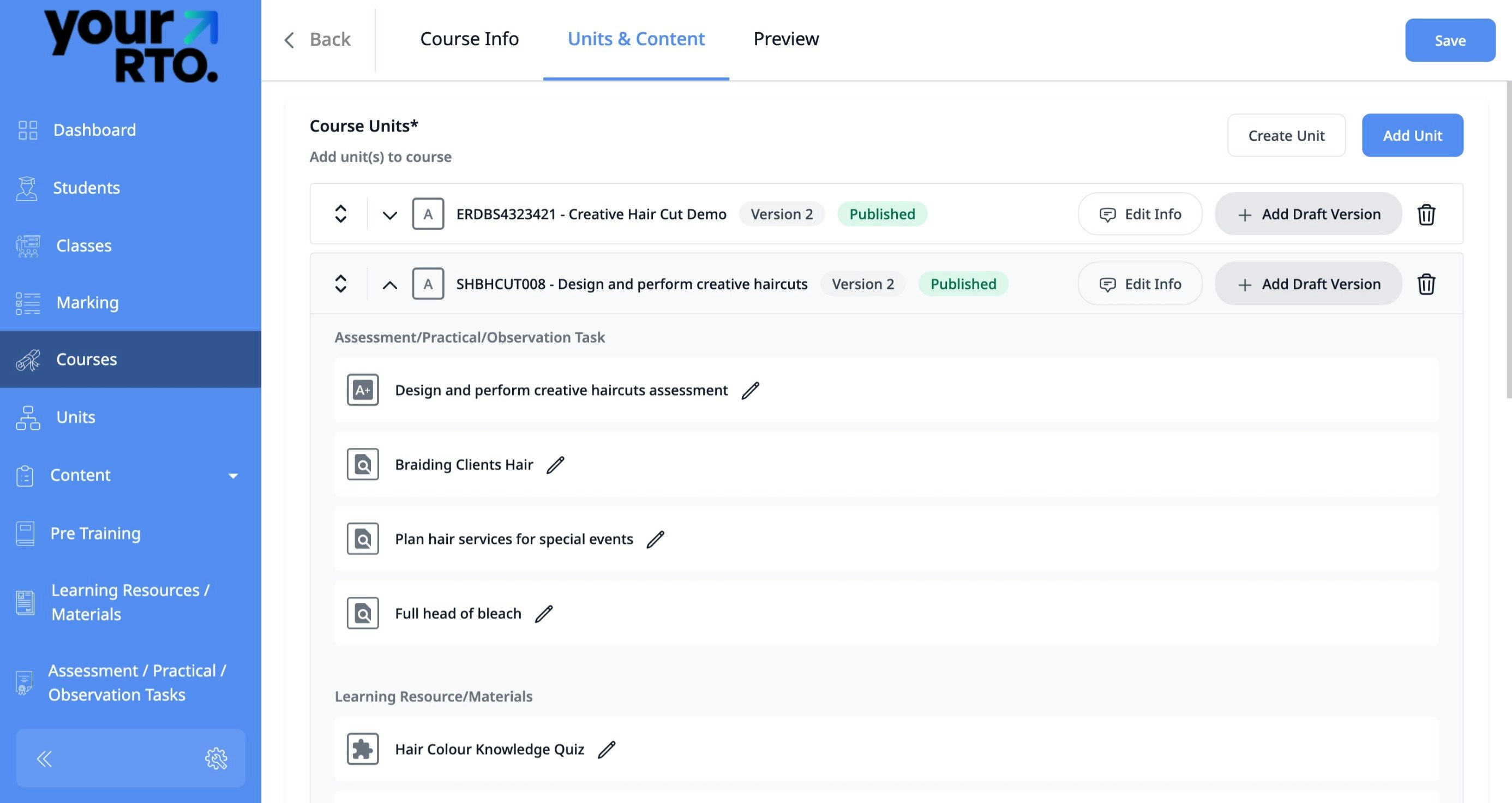
Task: Click Edit Info for SHBHCUT008 unit
Action: [1140, 284]
